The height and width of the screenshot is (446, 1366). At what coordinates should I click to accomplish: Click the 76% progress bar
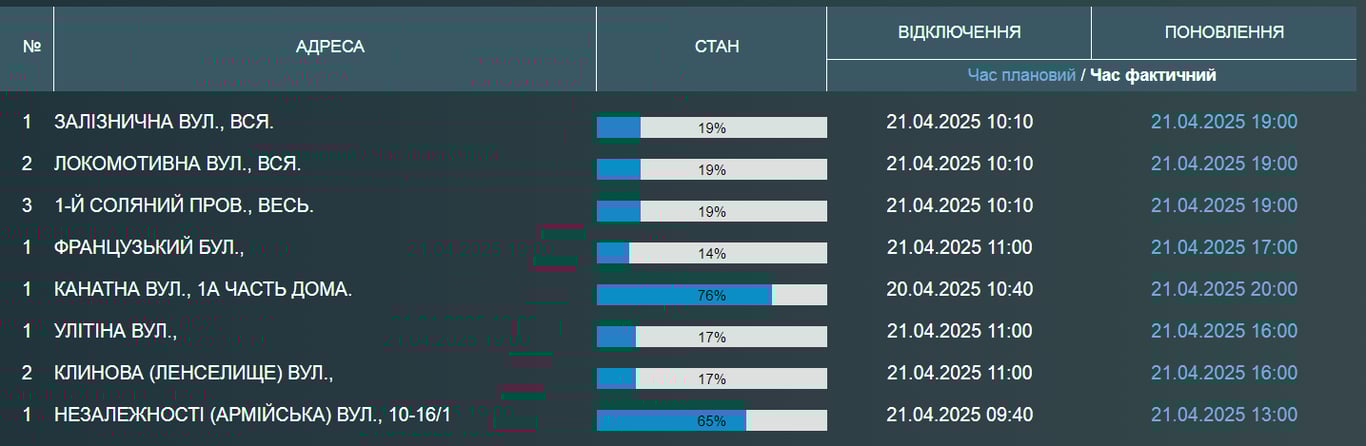(x=712, y=295)
